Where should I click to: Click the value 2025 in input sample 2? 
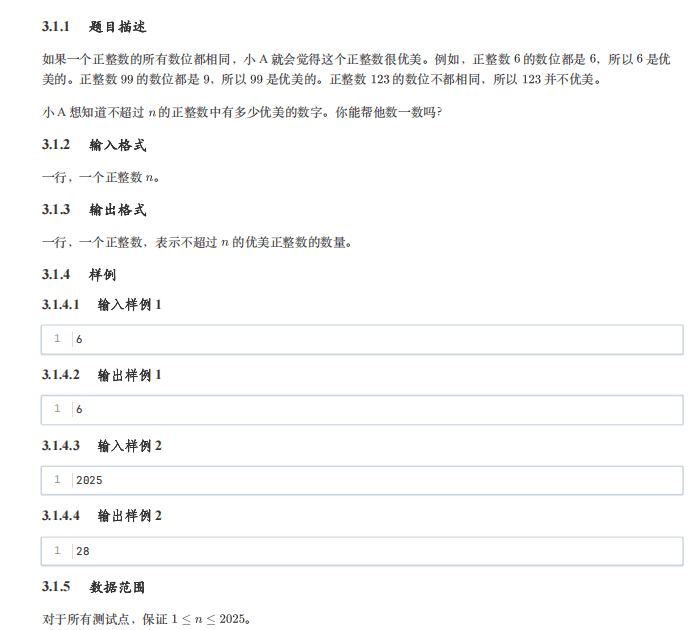89,481
